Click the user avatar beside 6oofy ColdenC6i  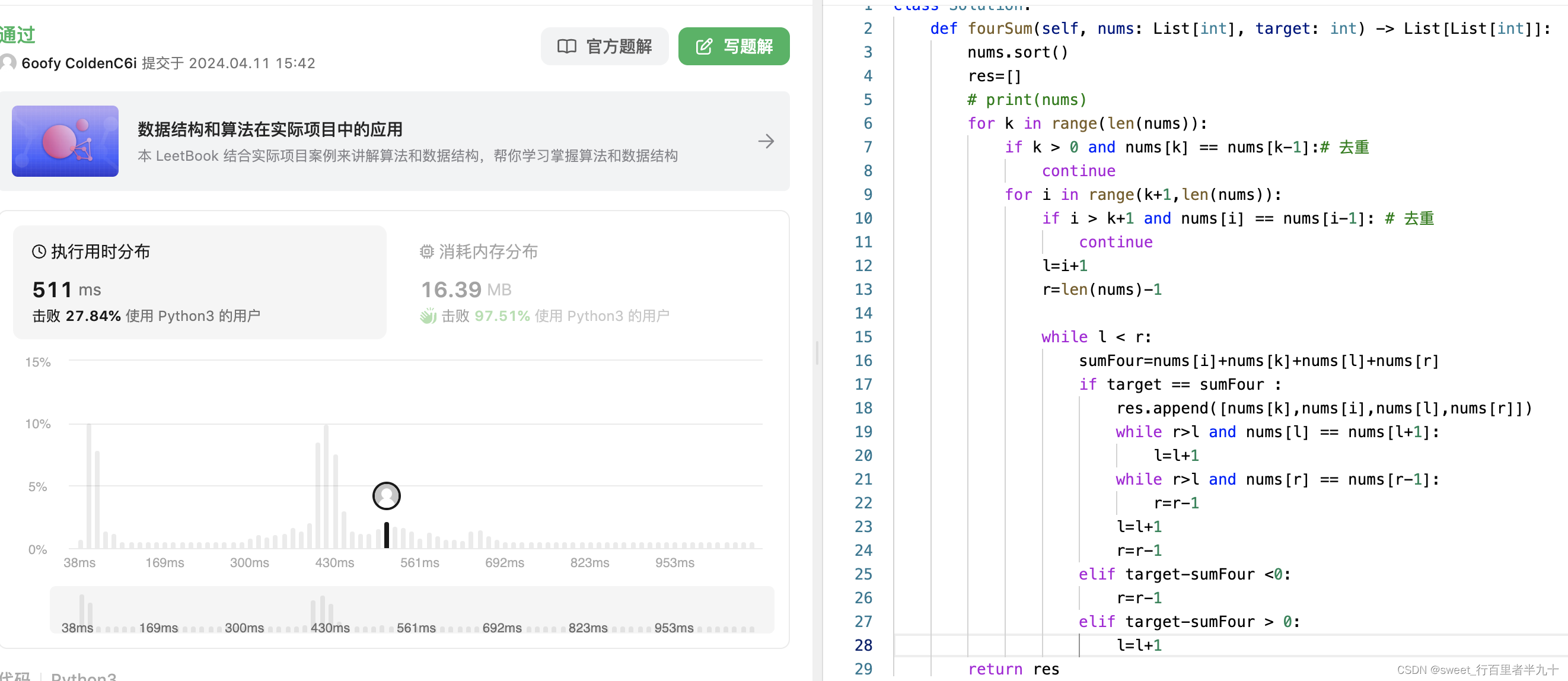click(7, 63)
